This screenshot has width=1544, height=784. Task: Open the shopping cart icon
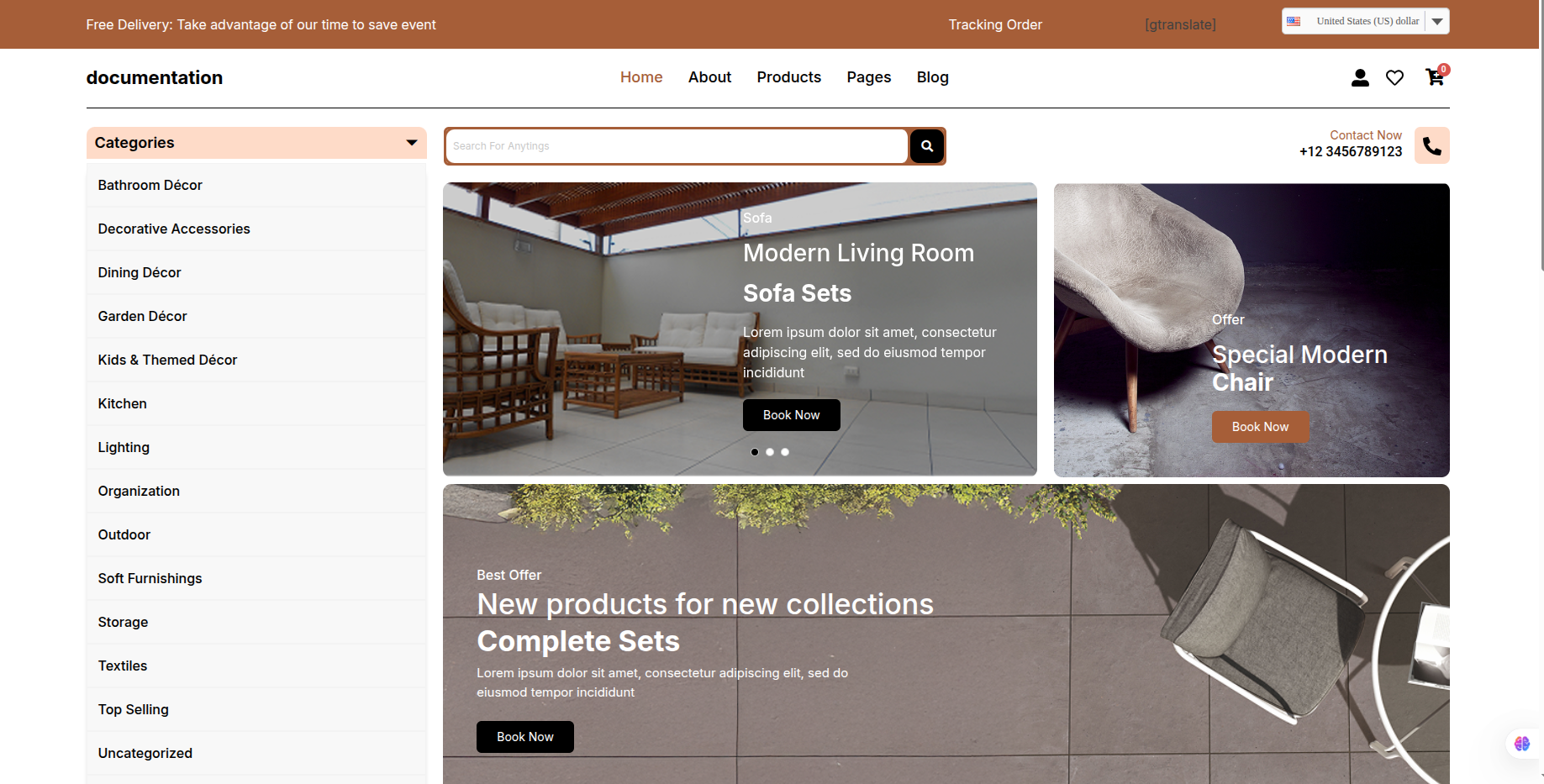click(x=1435, y=77)
